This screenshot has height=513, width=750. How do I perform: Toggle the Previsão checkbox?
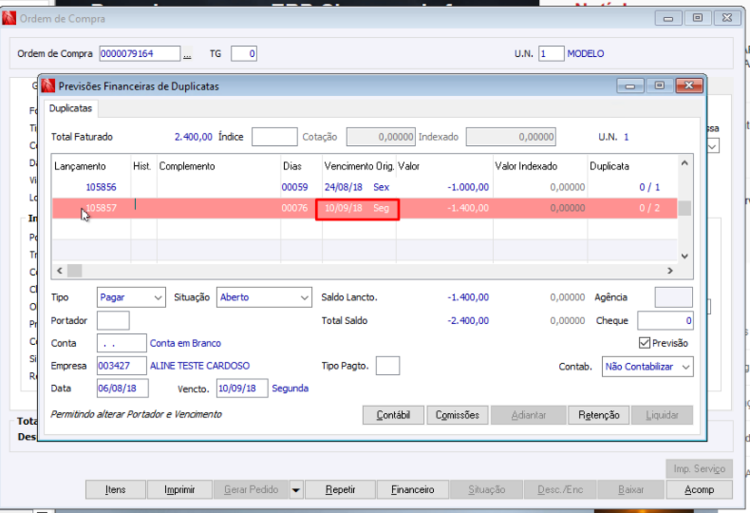click(644, 343)
